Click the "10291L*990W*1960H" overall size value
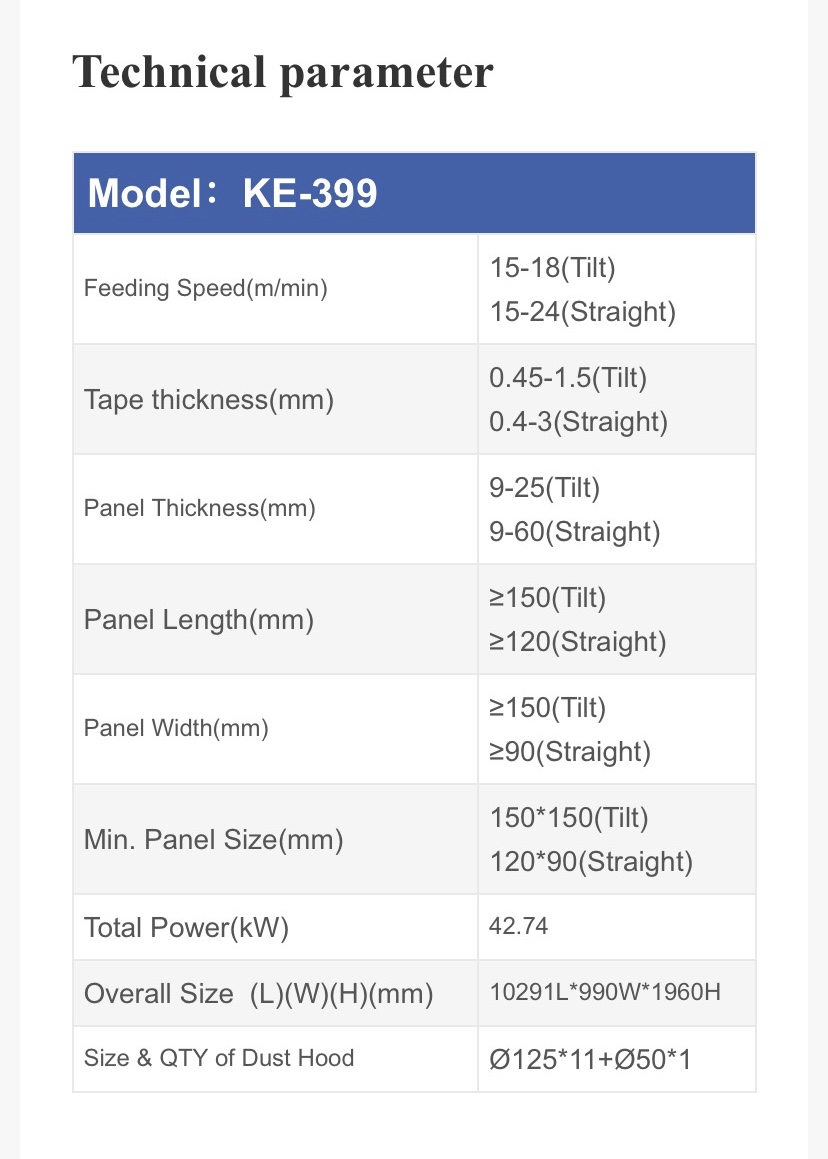 [x=606, y=993]
